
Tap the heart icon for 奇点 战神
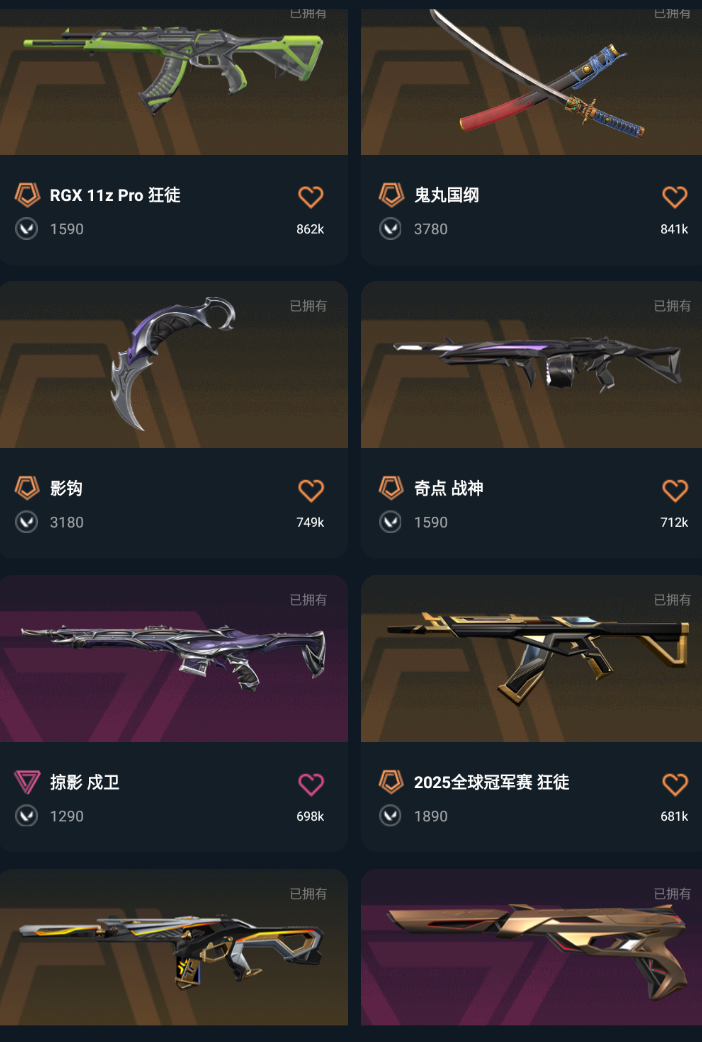click(x=675, y=490)
